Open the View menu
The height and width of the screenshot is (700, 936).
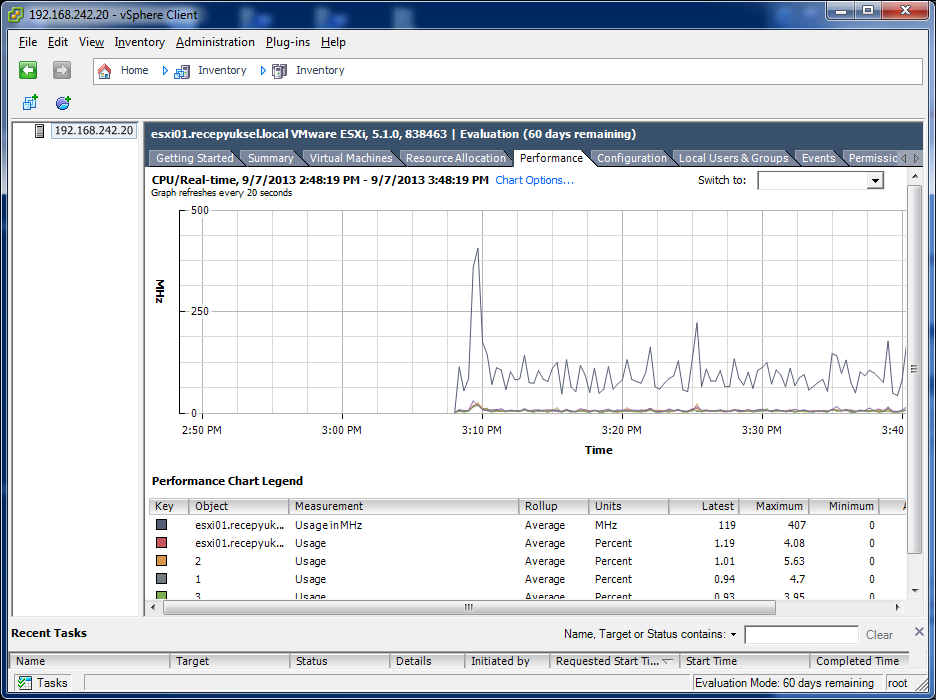tap(91, 42)
